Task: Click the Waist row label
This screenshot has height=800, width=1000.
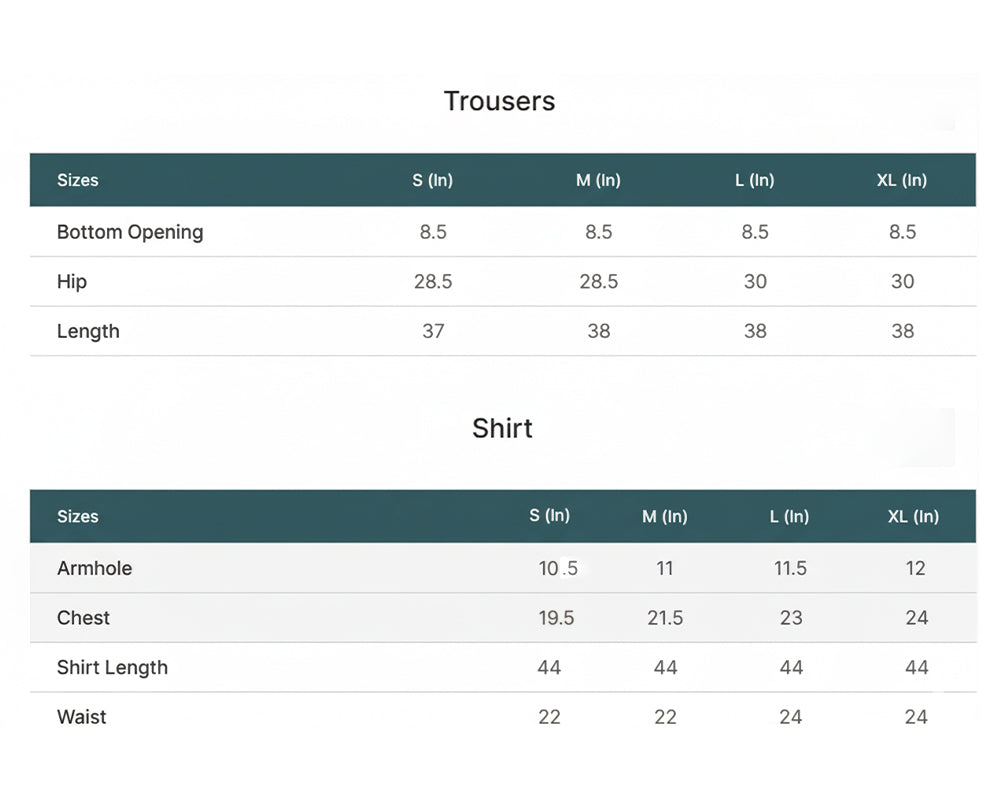Action: coord(82,717)
